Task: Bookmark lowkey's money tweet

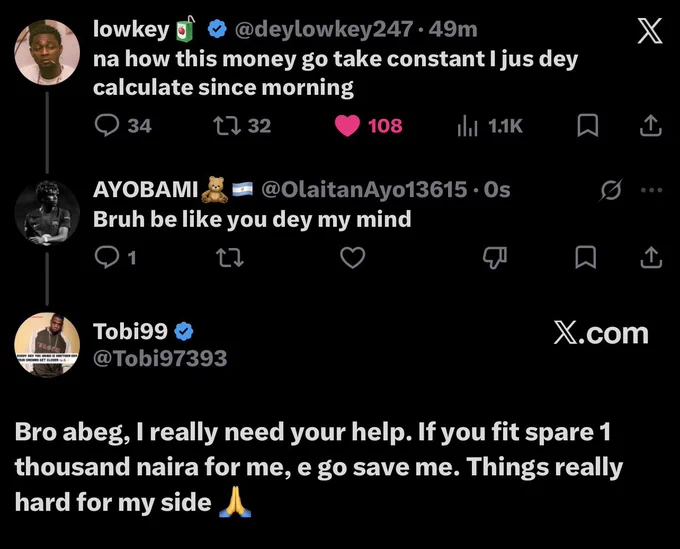Action: (x=588, y=125)
